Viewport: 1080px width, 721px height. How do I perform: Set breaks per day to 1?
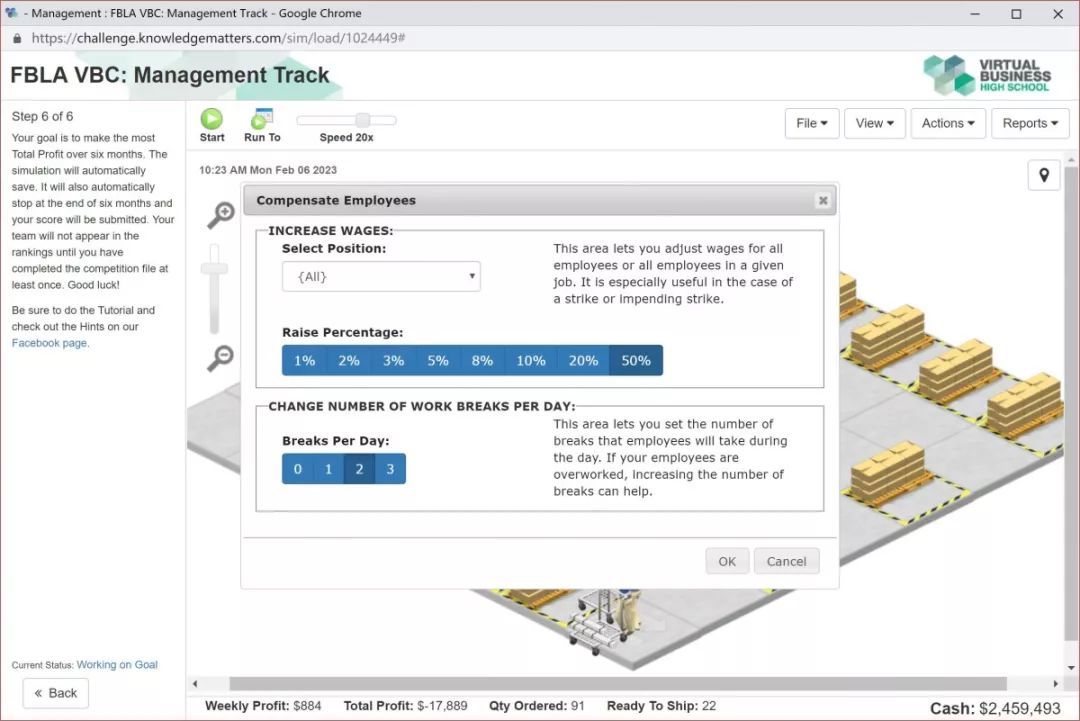(x=329, y=469)
